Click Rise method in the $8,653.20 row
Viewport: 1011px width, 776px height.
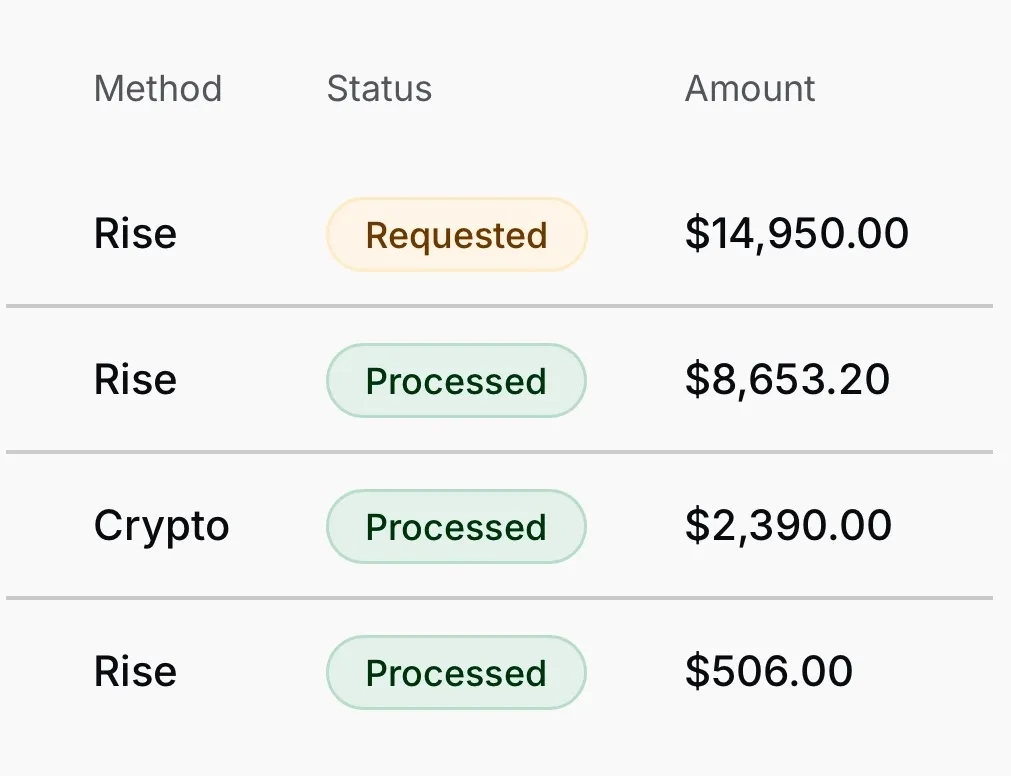(x=135, y=380)
